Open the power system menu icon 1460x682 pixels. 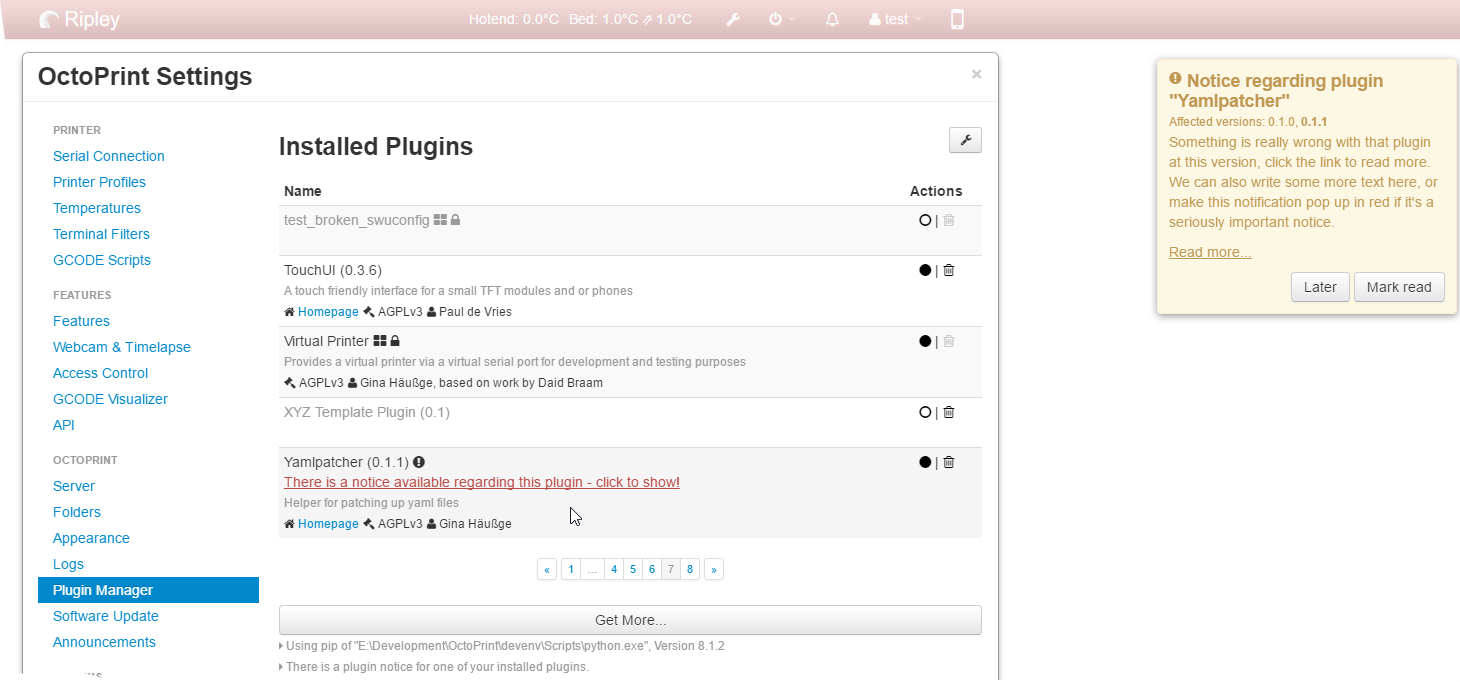[x=781, y=19]
